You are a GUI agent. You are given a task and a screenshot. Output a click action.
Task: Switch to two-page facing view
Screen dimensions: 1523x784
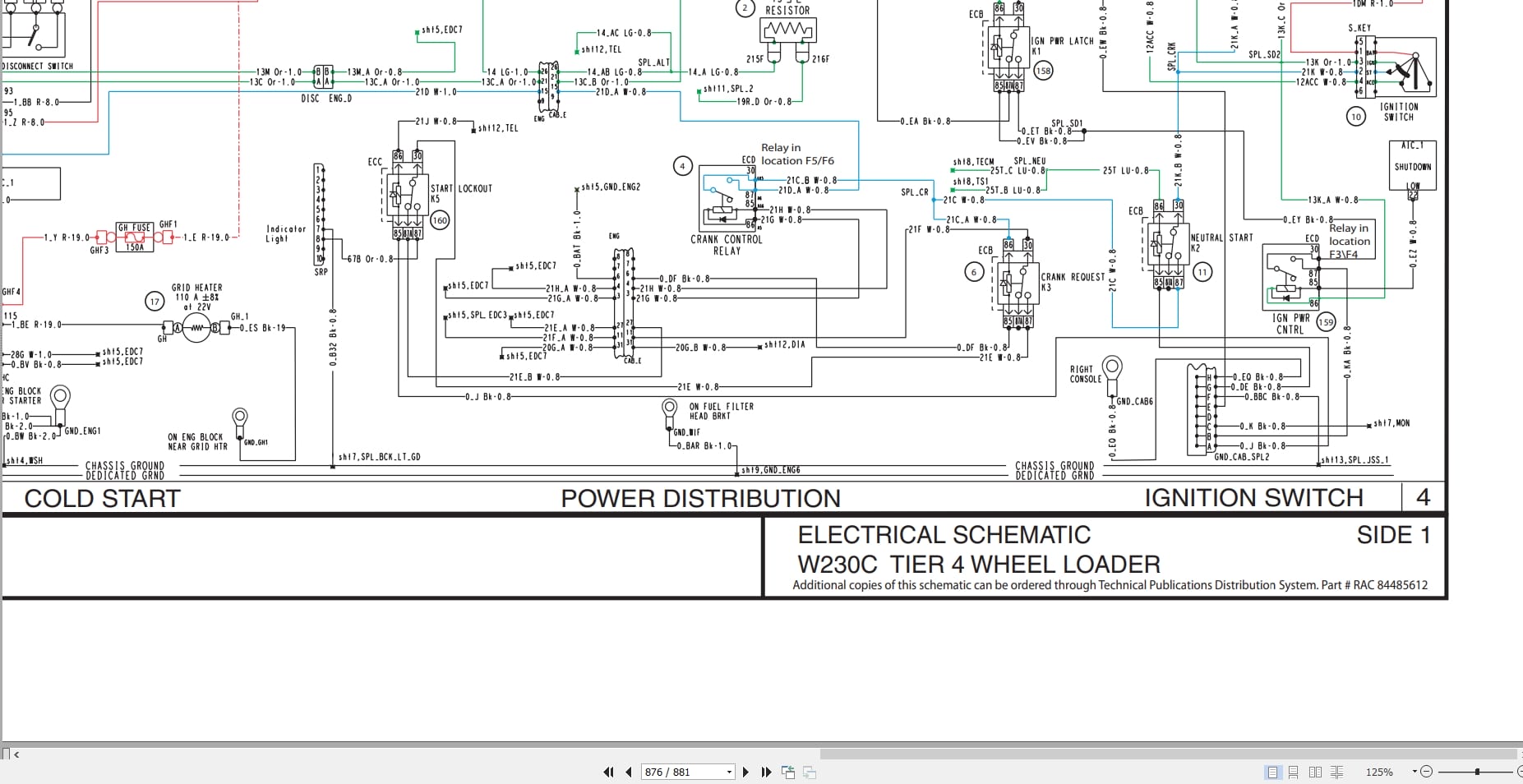[x=1315, y=772]
